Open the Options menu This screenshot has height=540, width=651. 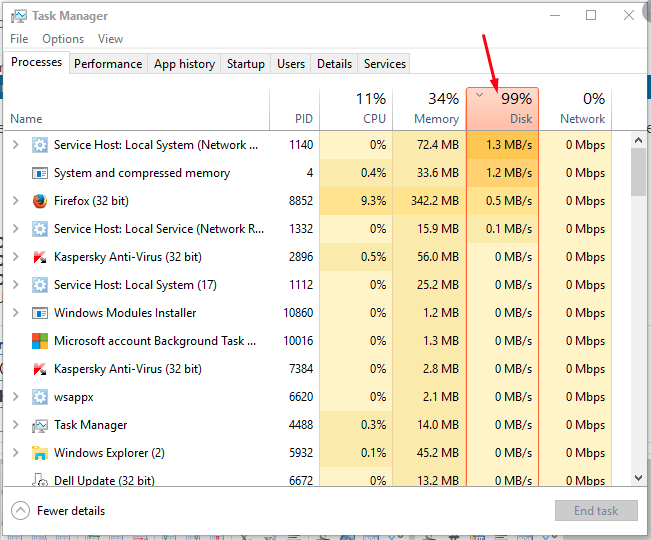[63, 39]
